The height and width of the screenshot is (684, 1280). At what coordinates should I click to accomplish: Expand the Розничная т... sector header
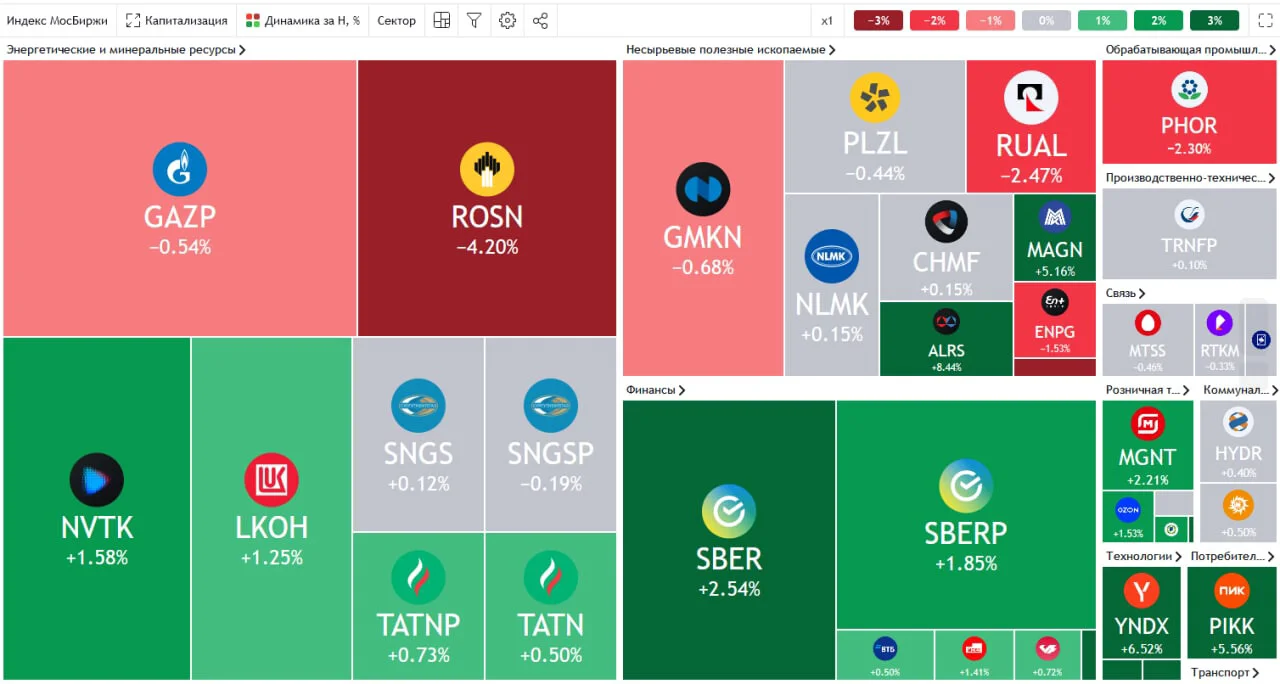pos(1149,390)
